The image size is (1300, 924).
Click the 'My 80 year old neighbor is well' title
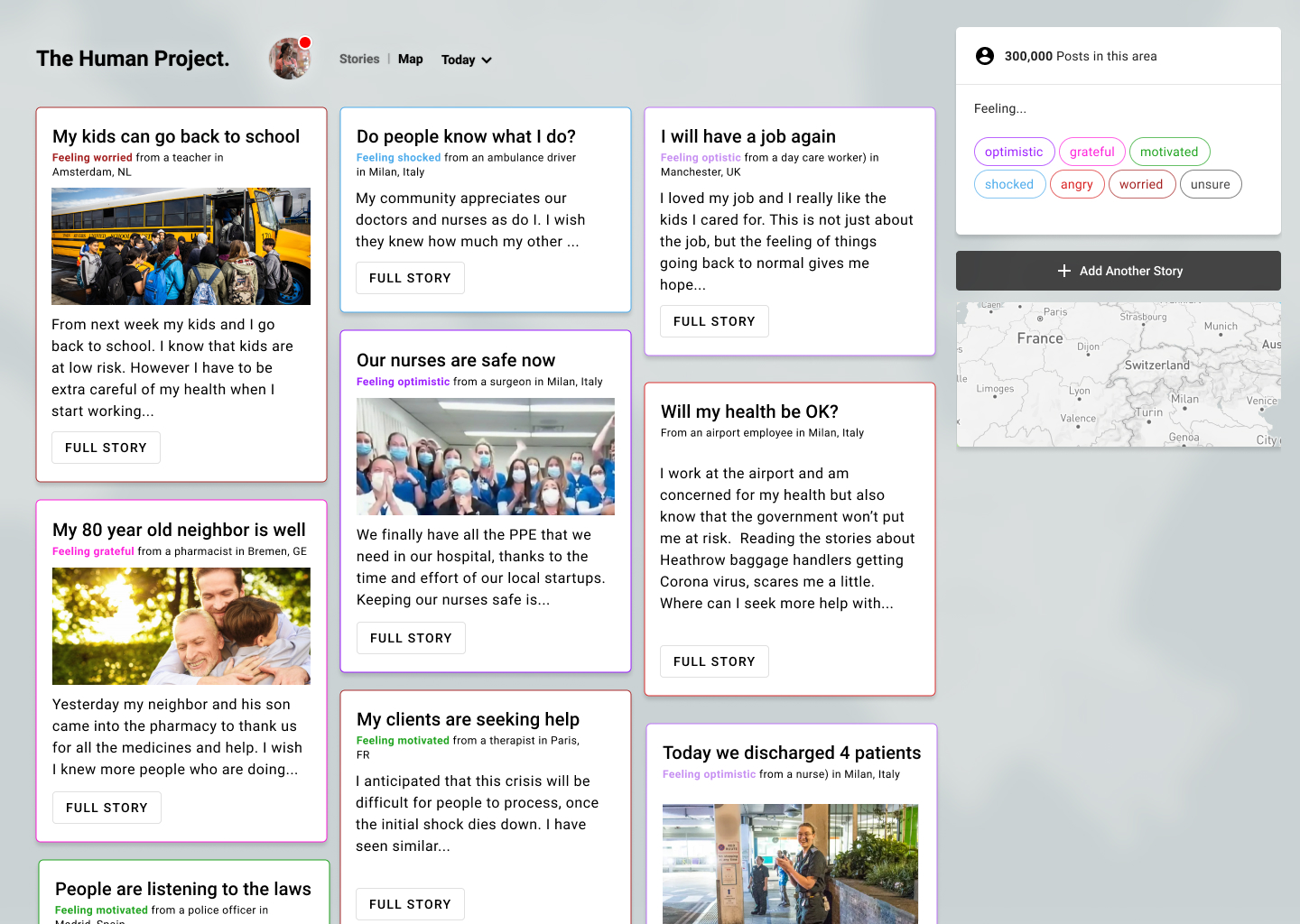[179, 530]
